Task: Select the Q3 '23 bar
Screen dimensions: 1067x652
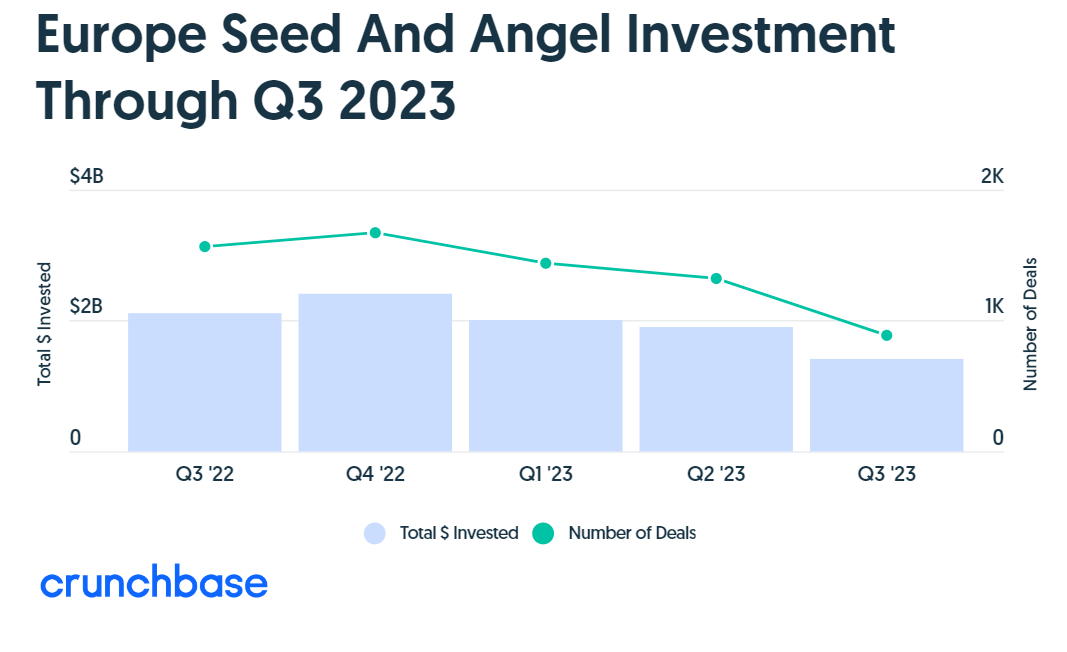Action: 886,405
